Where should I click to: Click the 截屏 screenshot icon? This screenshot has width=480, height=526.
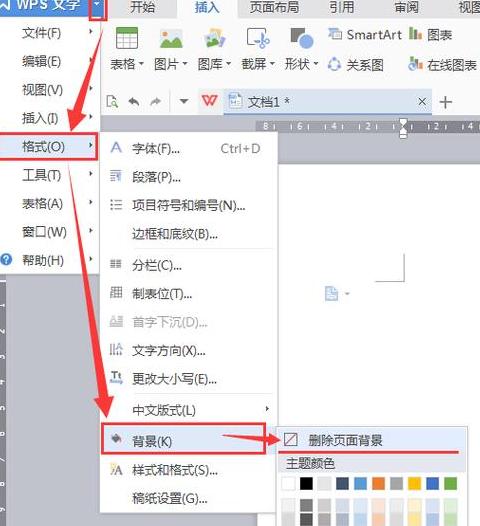coord(258,38)
